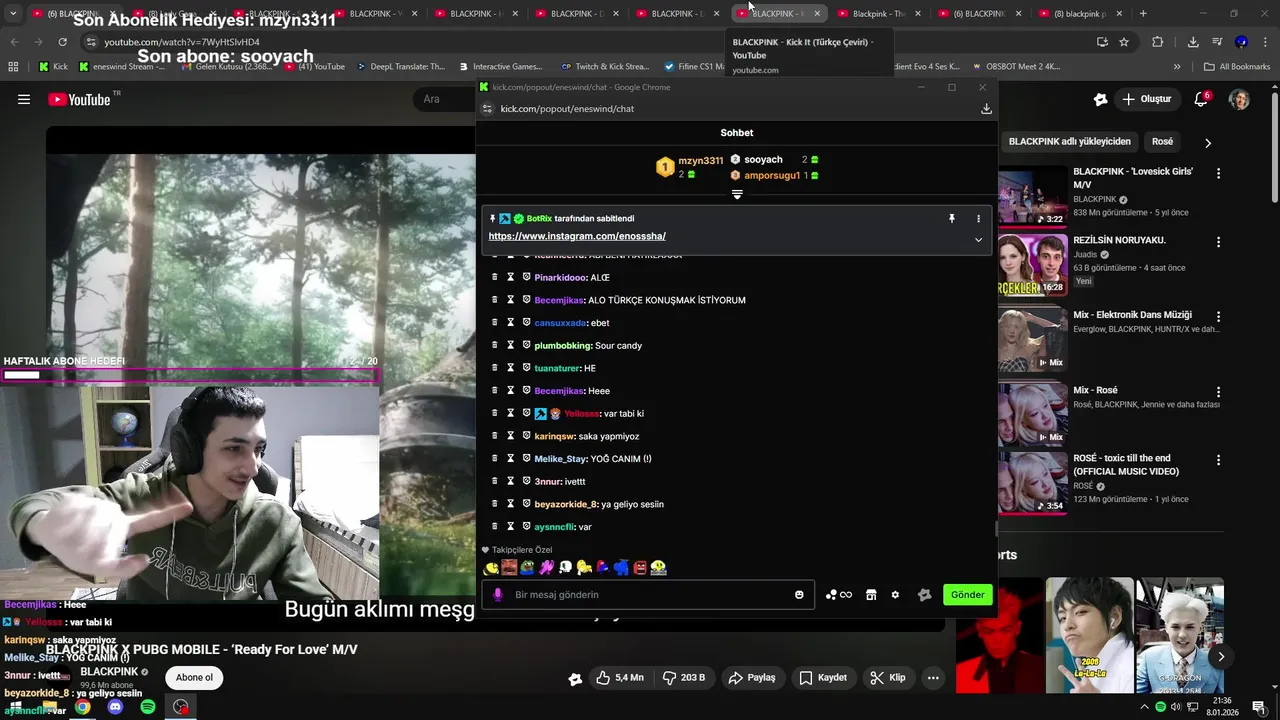Click the microphone icon in chat box

(x=498, y=595)
